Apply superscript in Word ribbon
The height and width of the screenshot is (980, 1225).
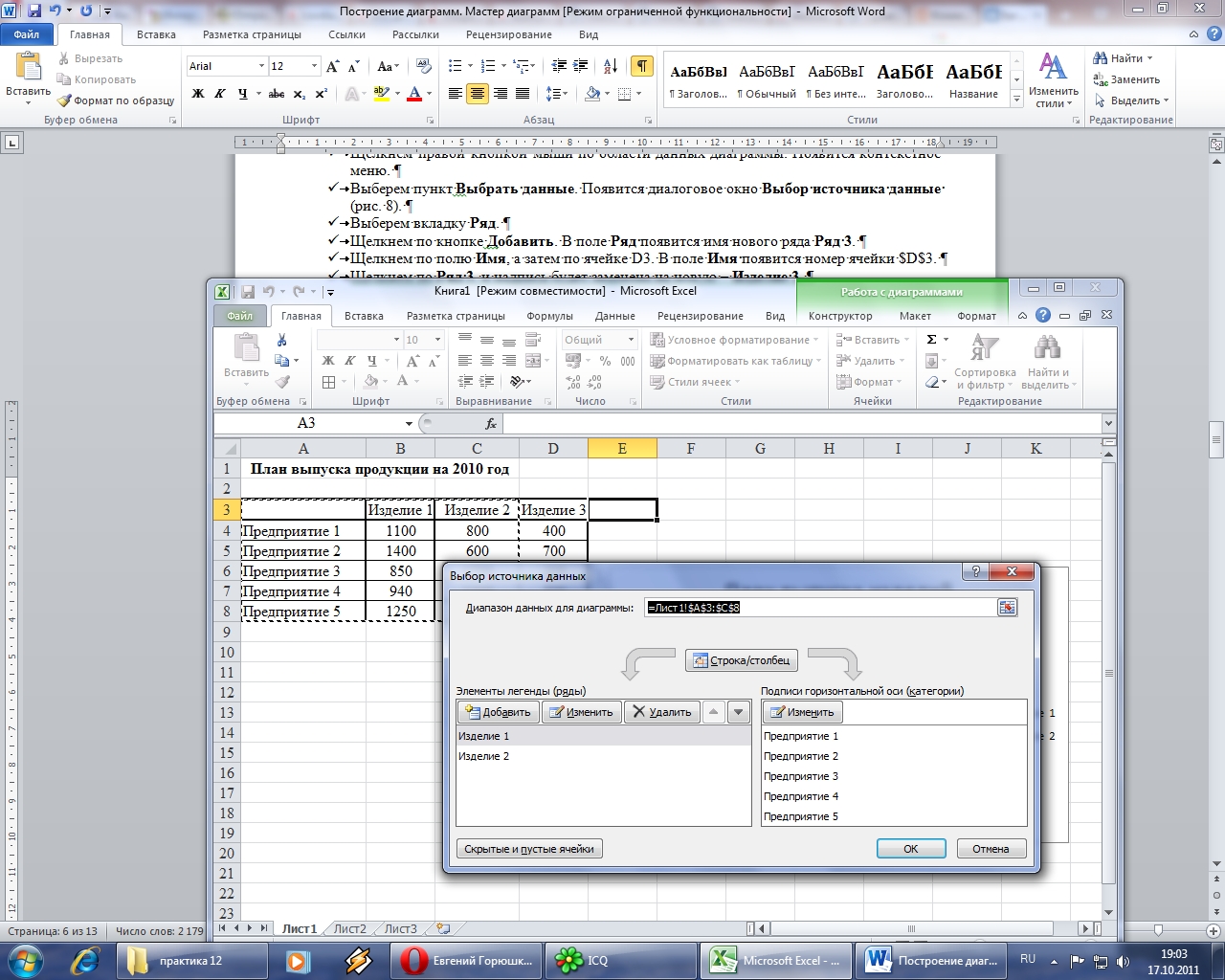pyautogui.click(x=321, y=94)
